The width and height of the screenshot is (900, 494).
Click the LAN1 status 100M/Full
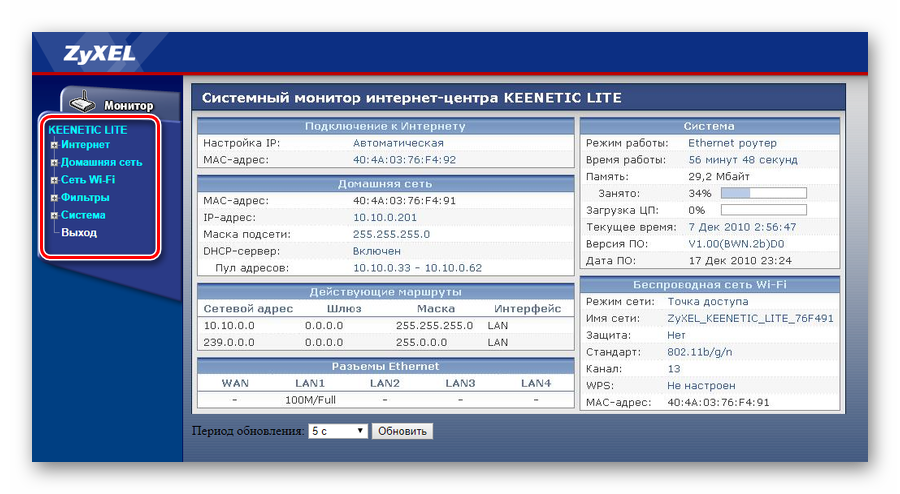click(x=310, y=400)
